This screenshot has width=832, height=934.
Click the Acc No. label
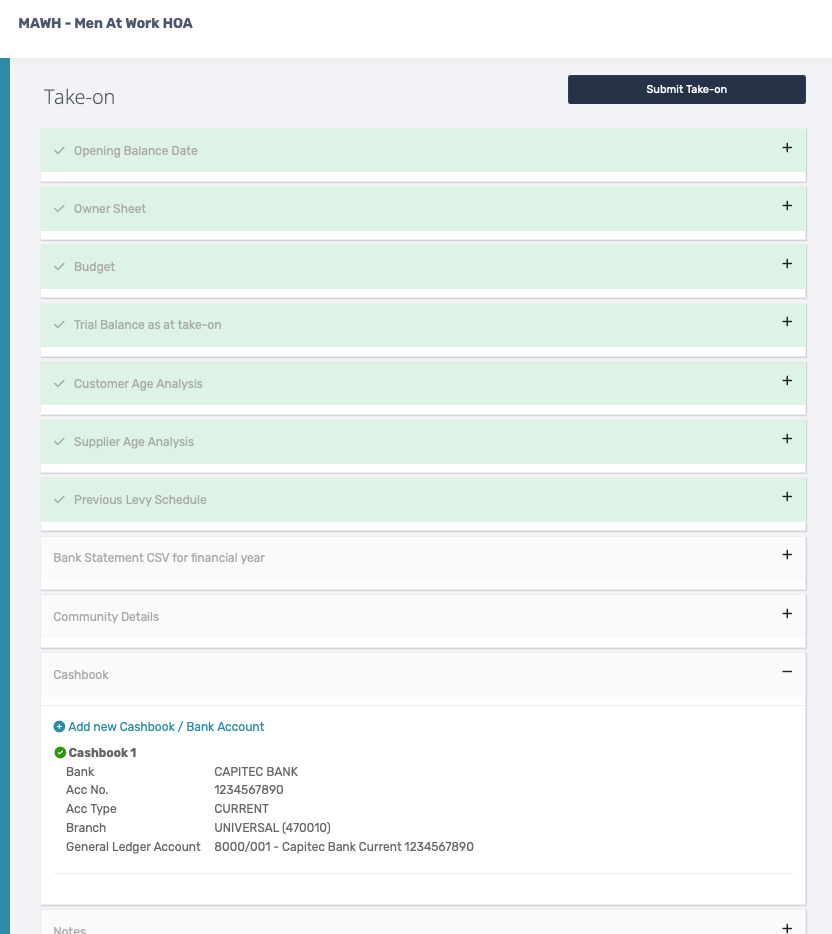coord(87,790)
